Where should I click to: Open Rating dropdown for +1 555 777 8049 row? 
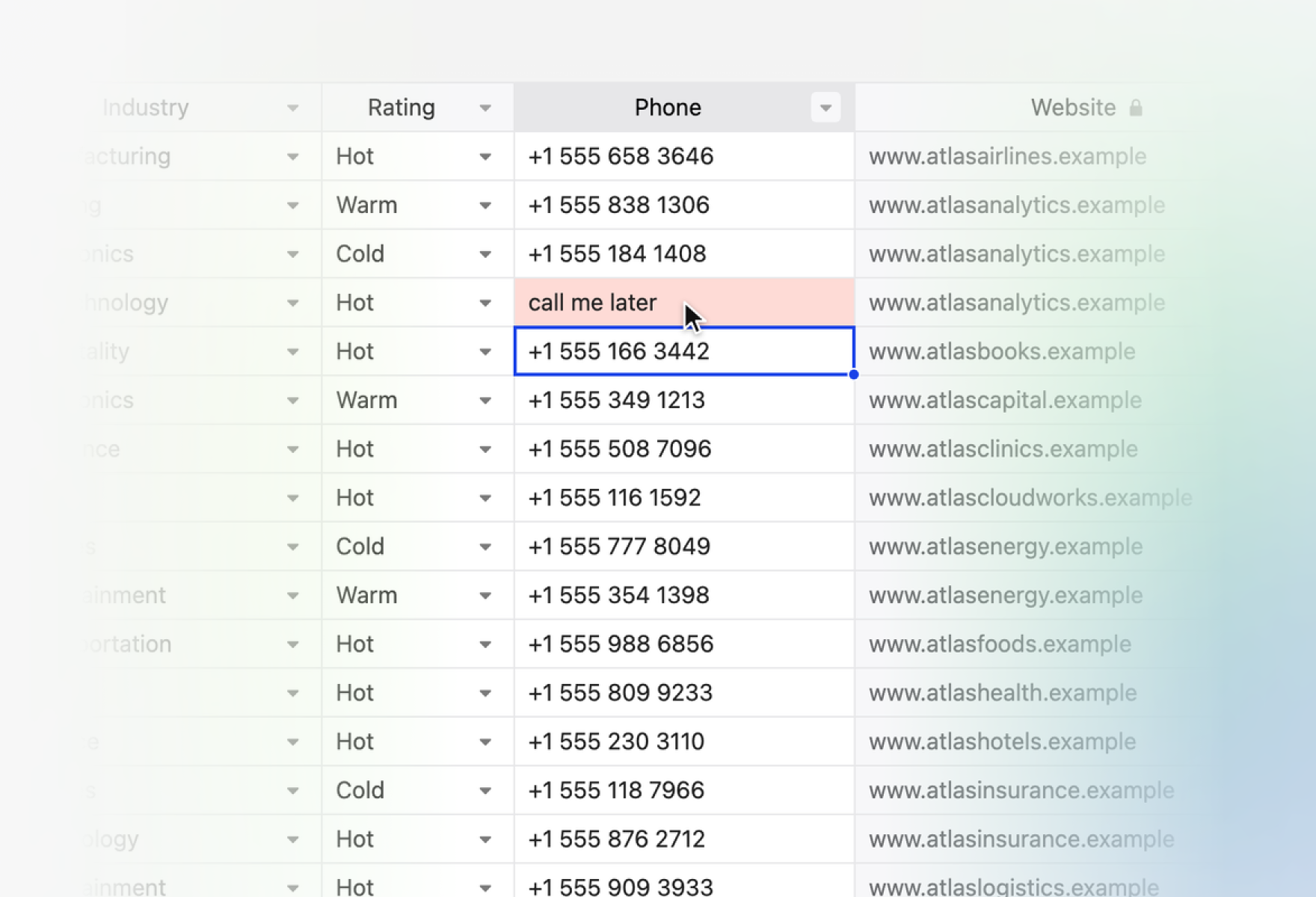tap(485, 547)
